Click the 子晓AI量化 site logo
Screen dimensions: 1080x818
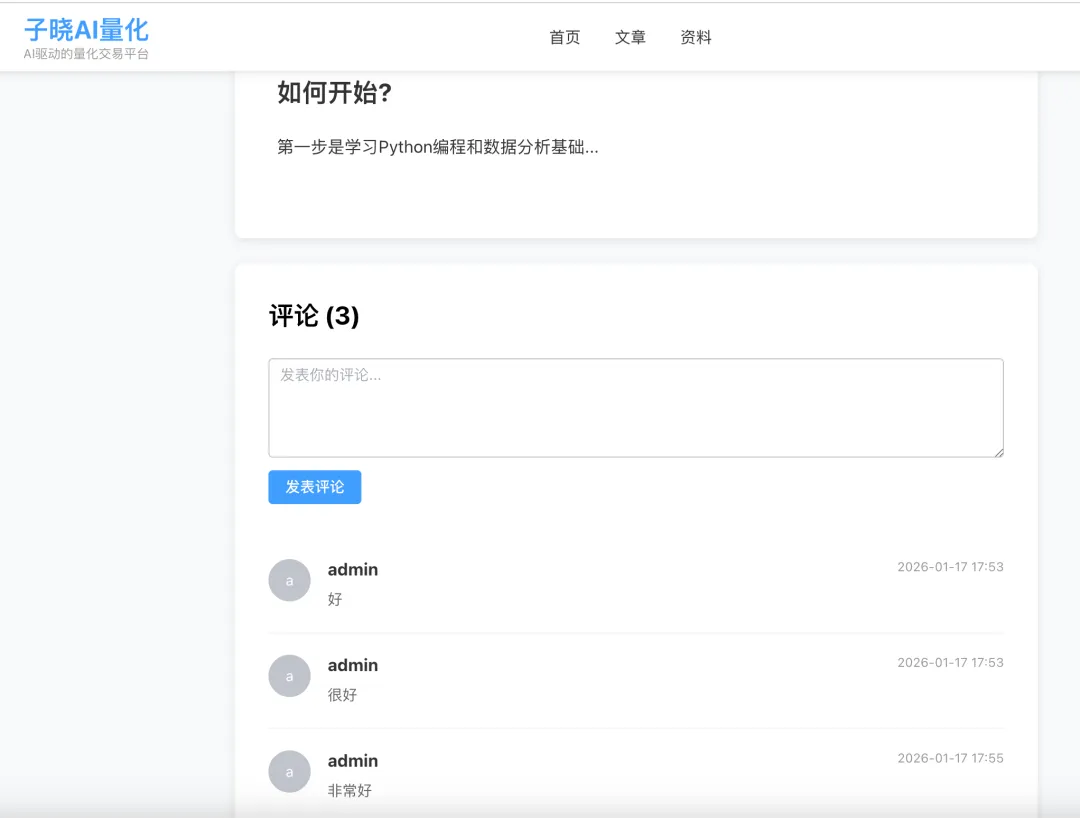pos(86,30)
